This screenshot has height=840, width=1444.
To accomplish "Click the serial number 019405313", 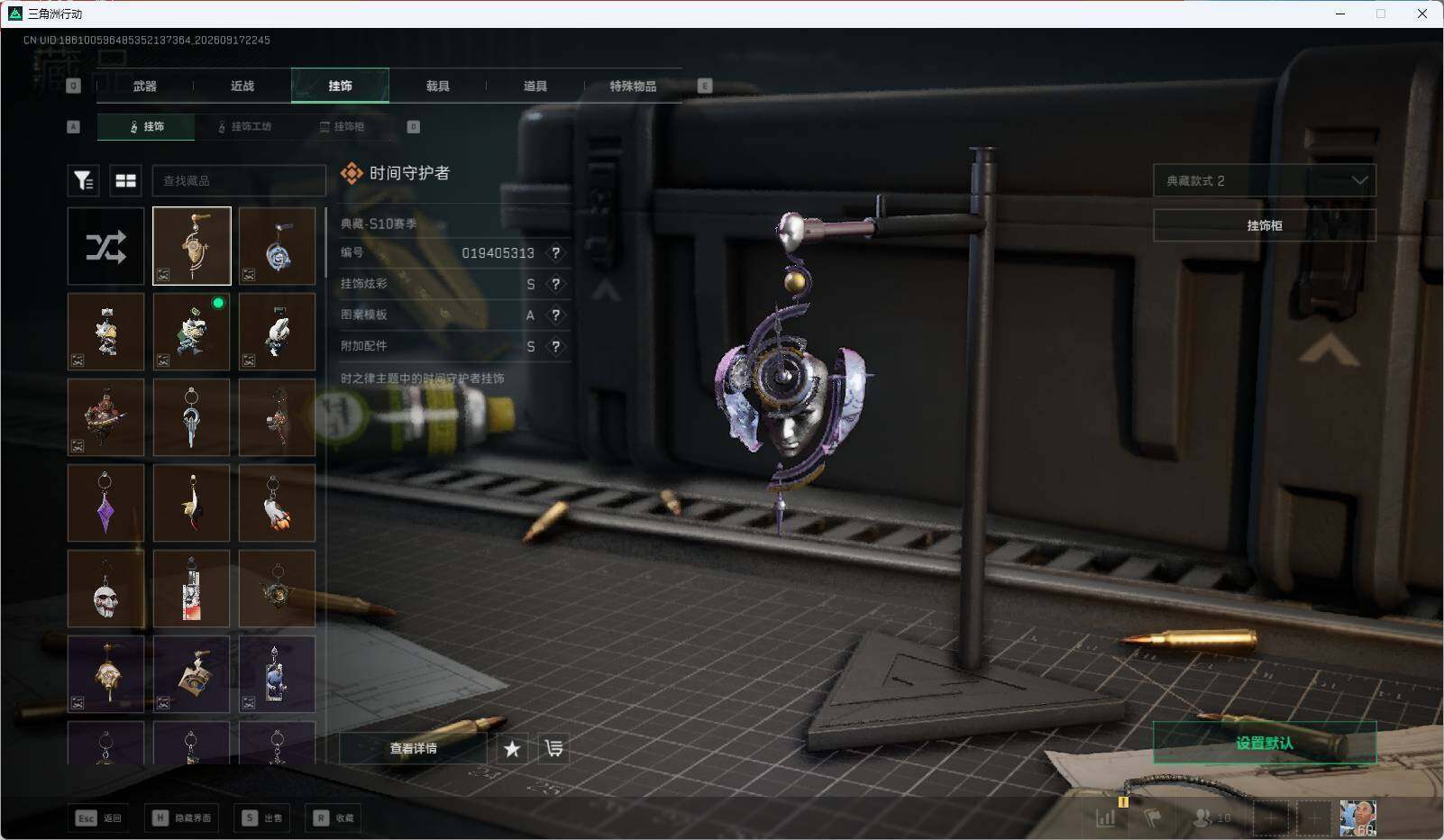I will (x=498, y=253).
